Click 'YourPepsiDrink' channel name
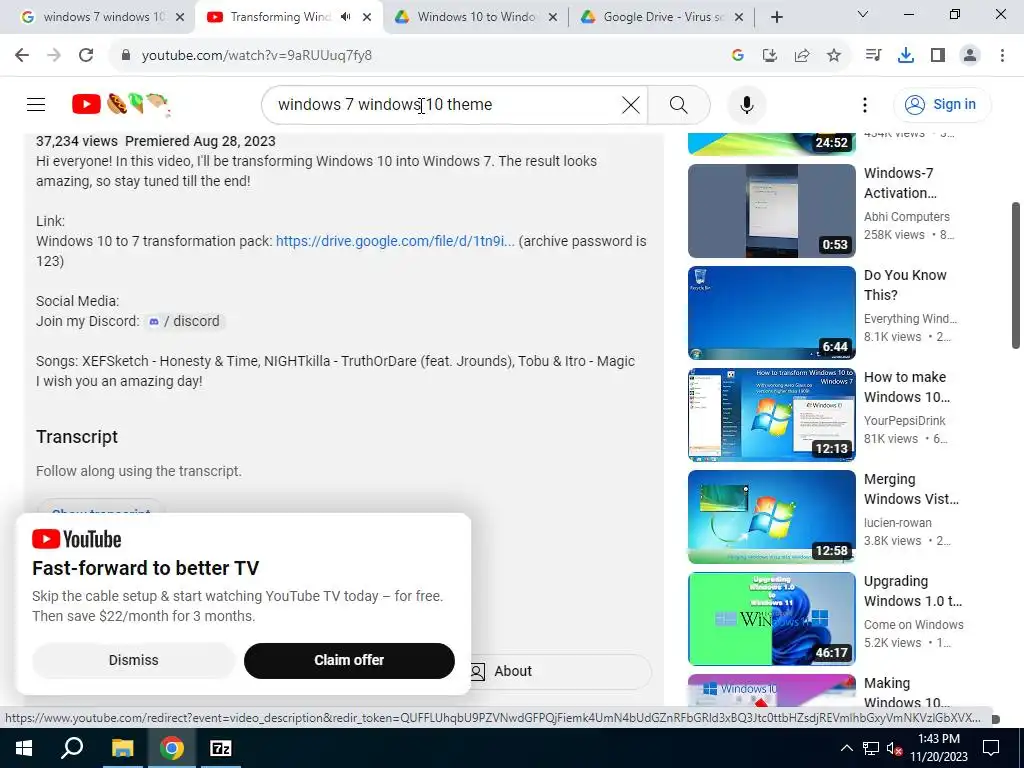Image resolution: width=1024 pixels, height=768 pixels. pos(904,421)
